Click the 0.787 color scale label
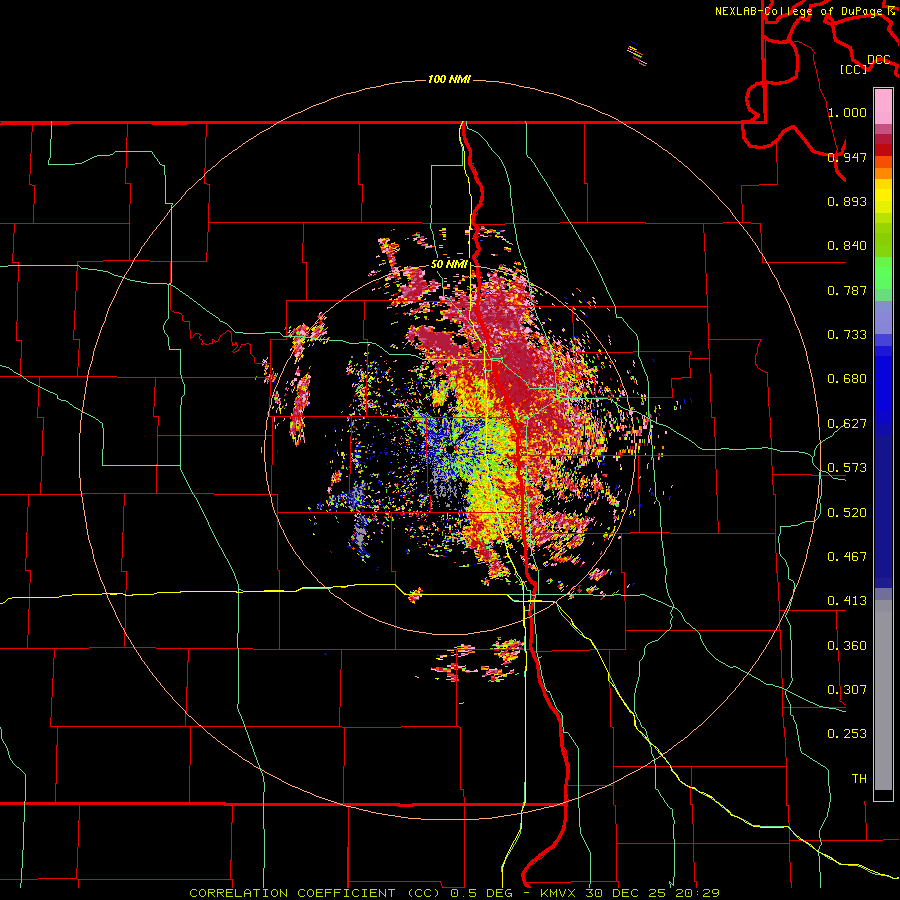This screenshot has width=900, height=900. 847,290
